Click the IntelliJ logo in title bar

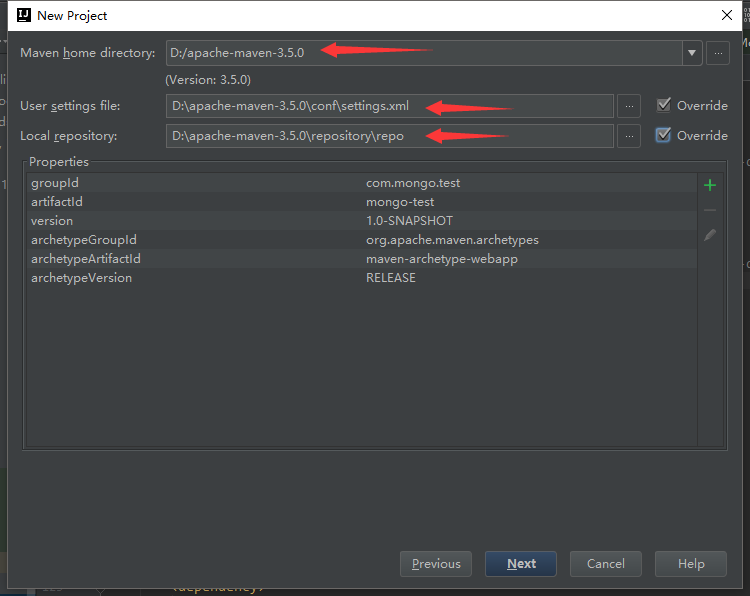tap(24, 15)
